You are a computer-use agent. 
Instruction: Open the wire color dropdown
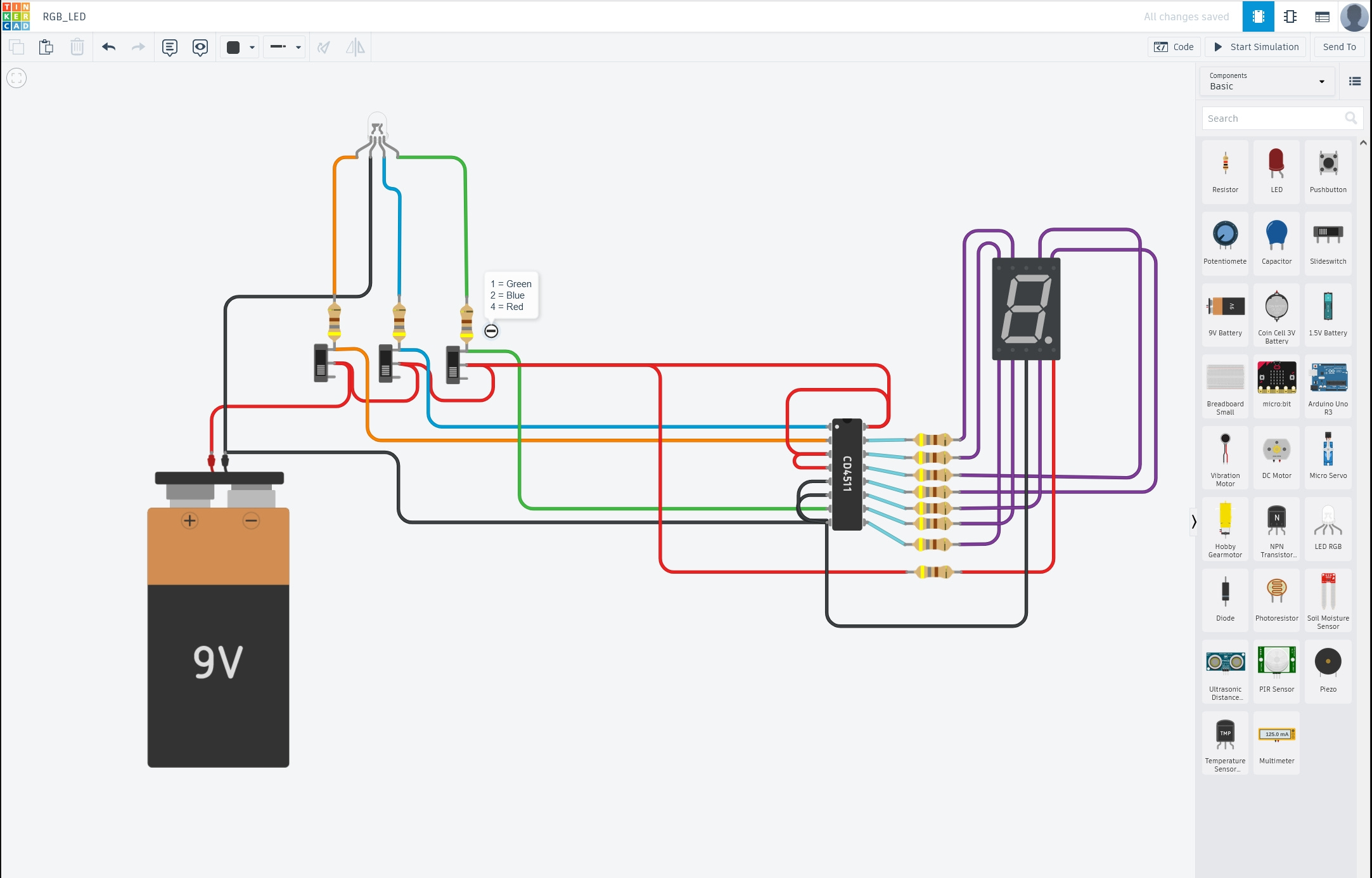pyautogui.click(x=240, y=47)
